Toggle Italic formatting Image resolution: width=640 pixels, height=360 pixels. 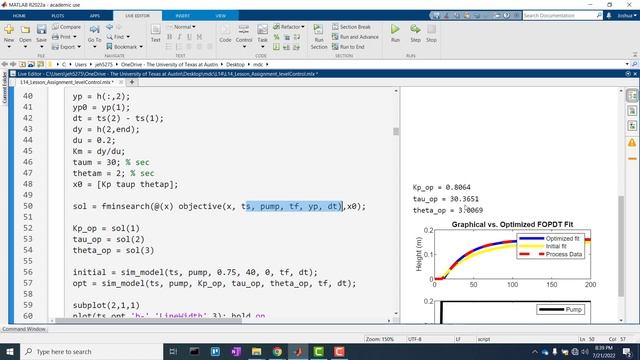click(180, 37)
